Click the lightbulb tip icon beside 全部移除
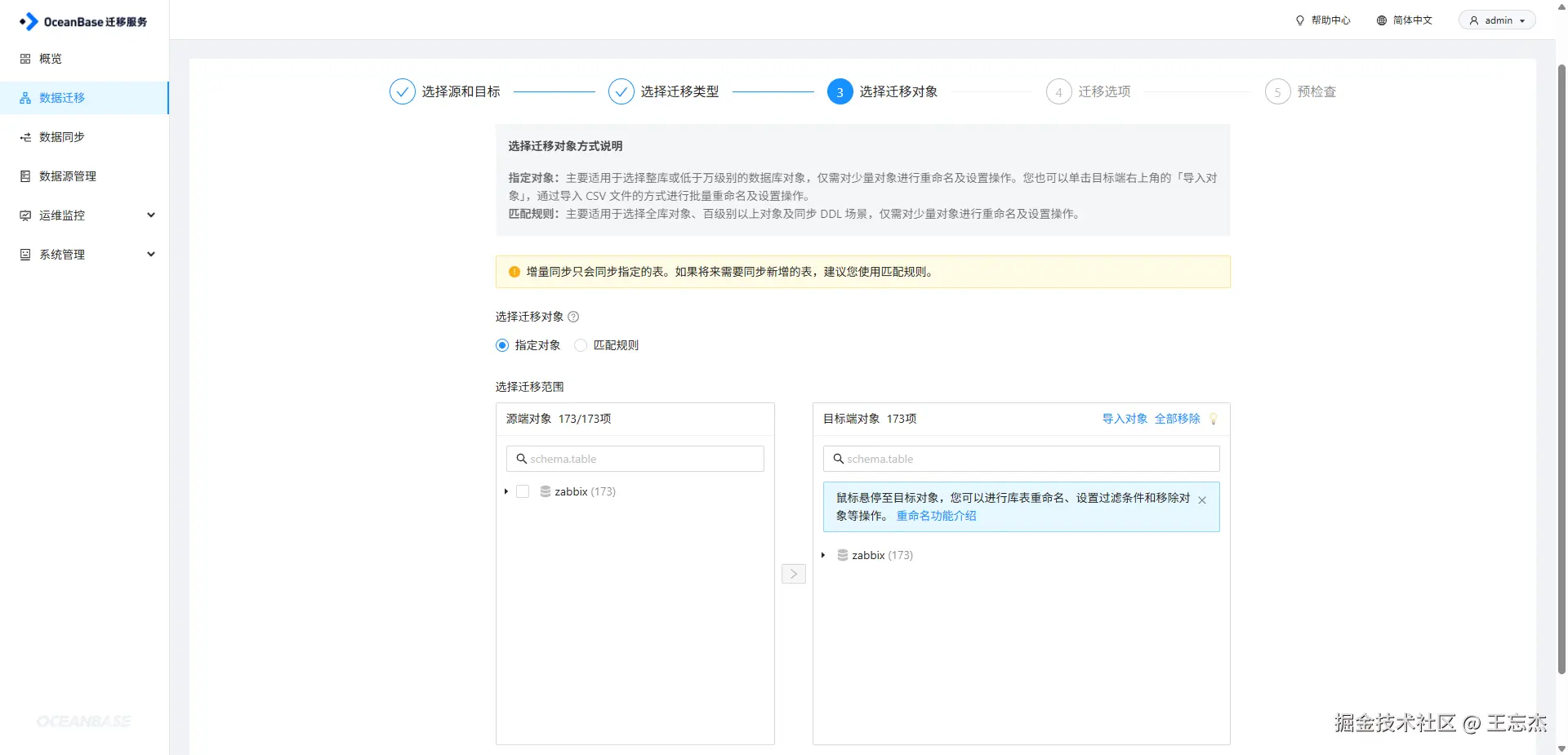Viewport: 1568px width, 755px height. click(x=1214, y=419)
